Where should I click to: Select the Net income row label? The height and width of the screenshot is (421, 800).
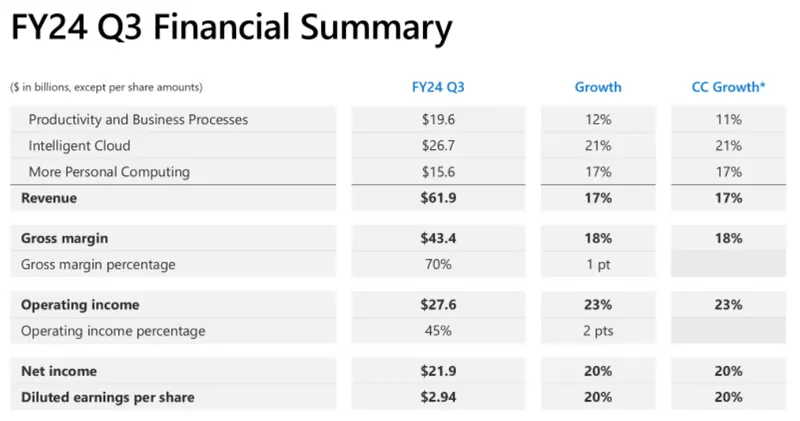coord(59,371)
